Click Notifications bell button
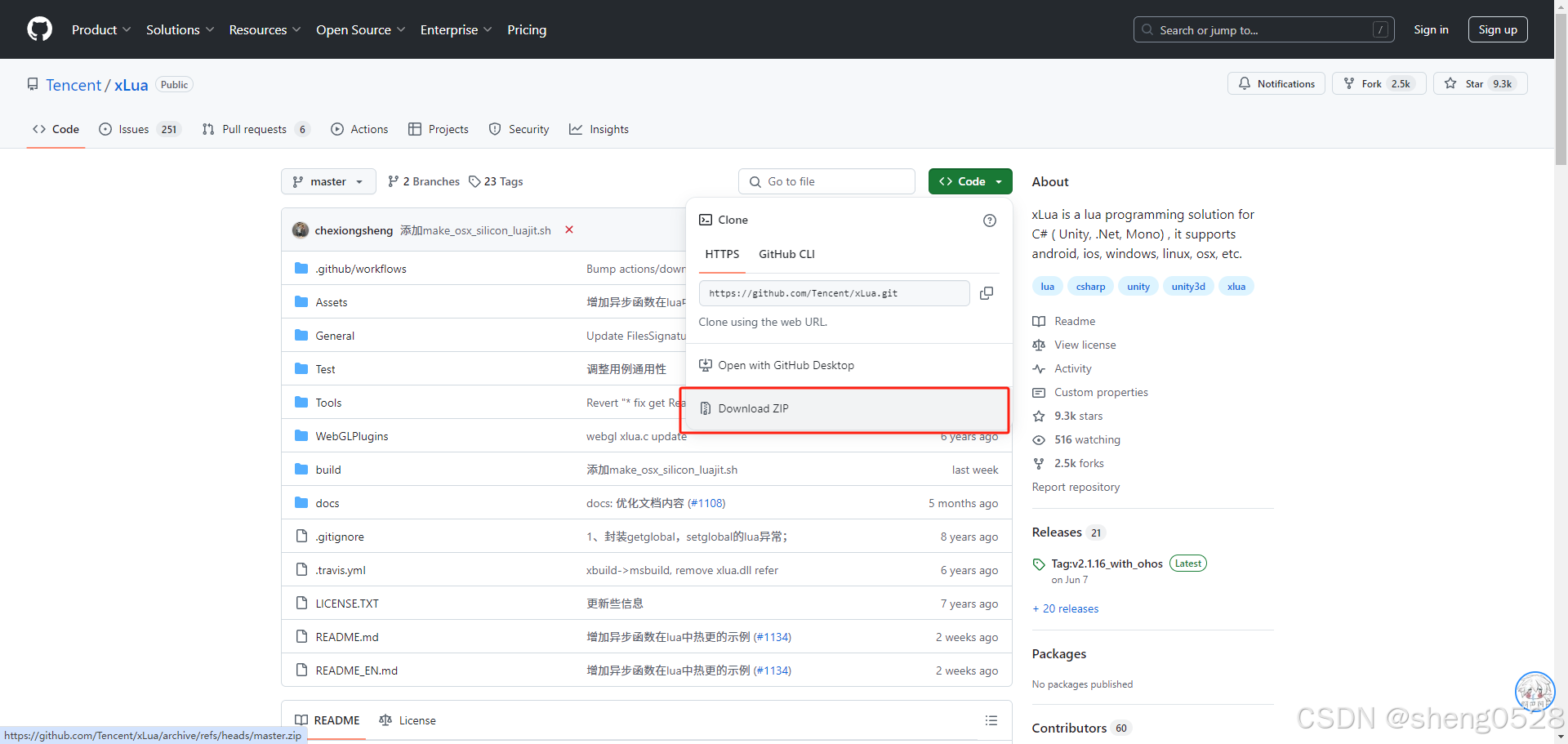1568x744 pixels. tap(1276, 83)
